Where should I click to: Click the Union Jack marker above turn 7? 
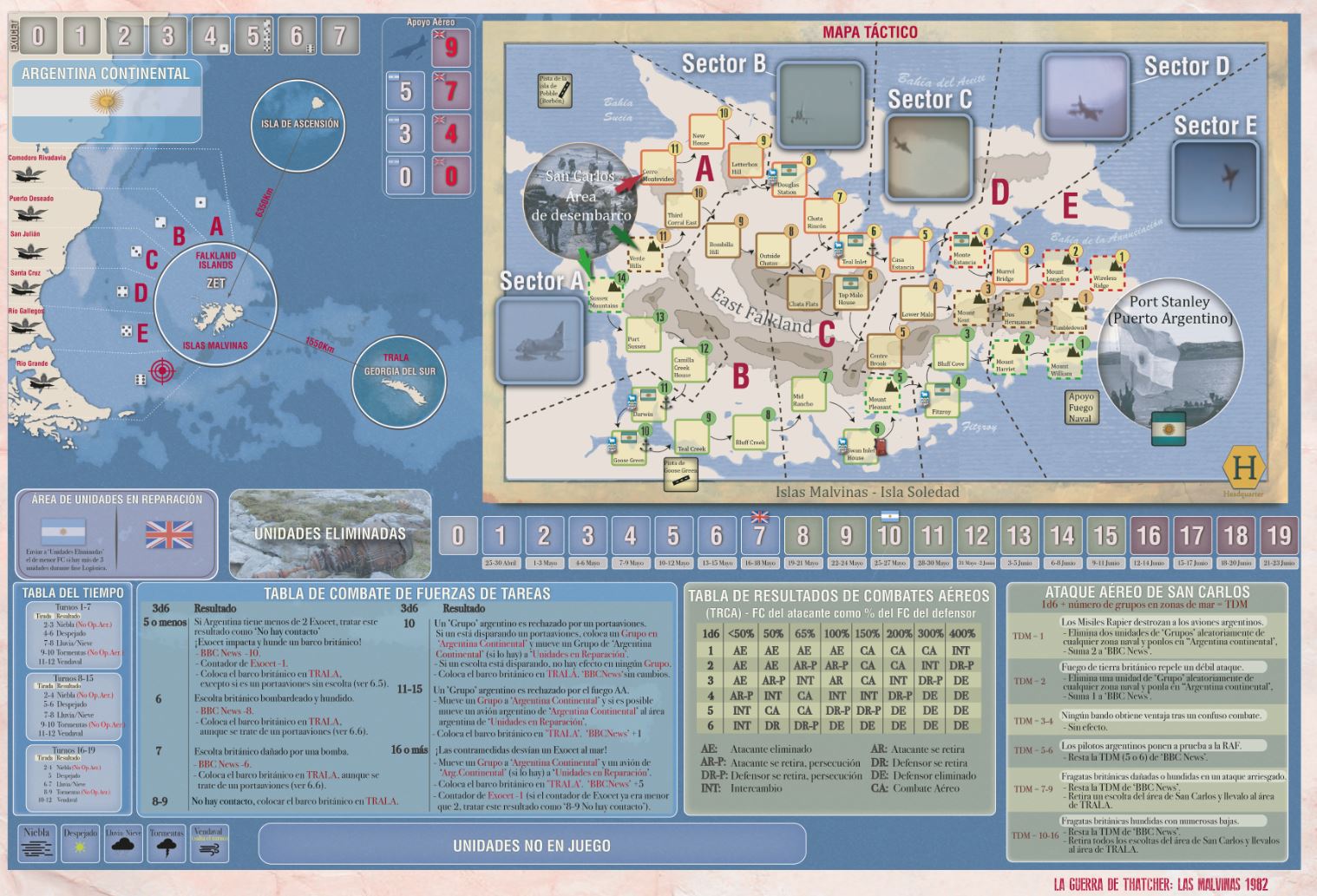760,516
